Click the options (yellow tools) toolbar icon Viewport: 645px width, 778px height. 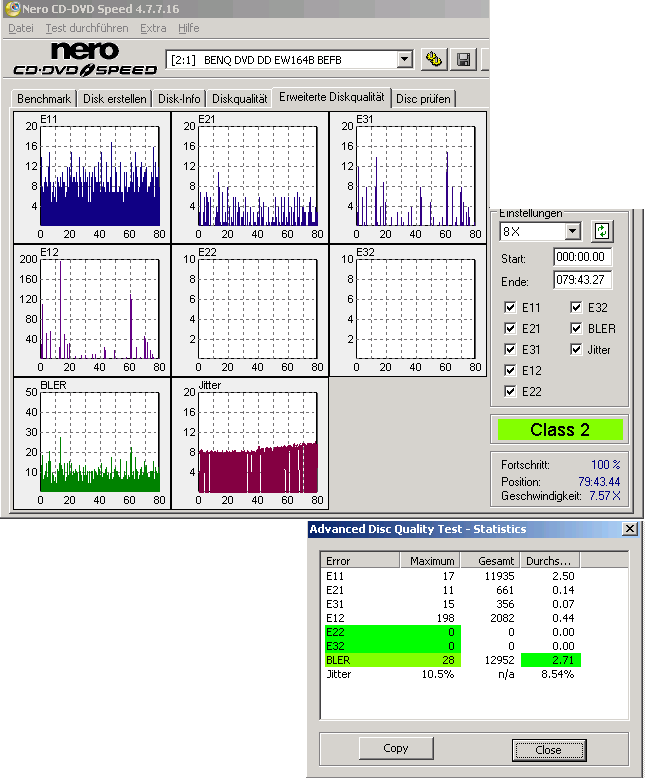pyautogui.click(x=434, y=60)
